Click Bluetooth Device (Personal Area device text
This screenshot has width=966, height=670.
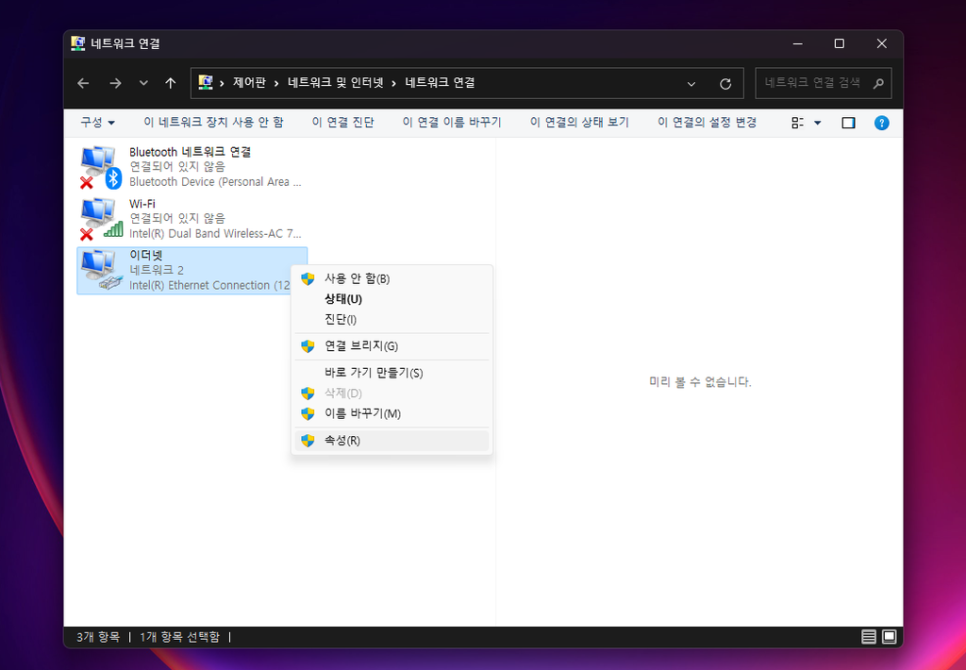point(215,182)
